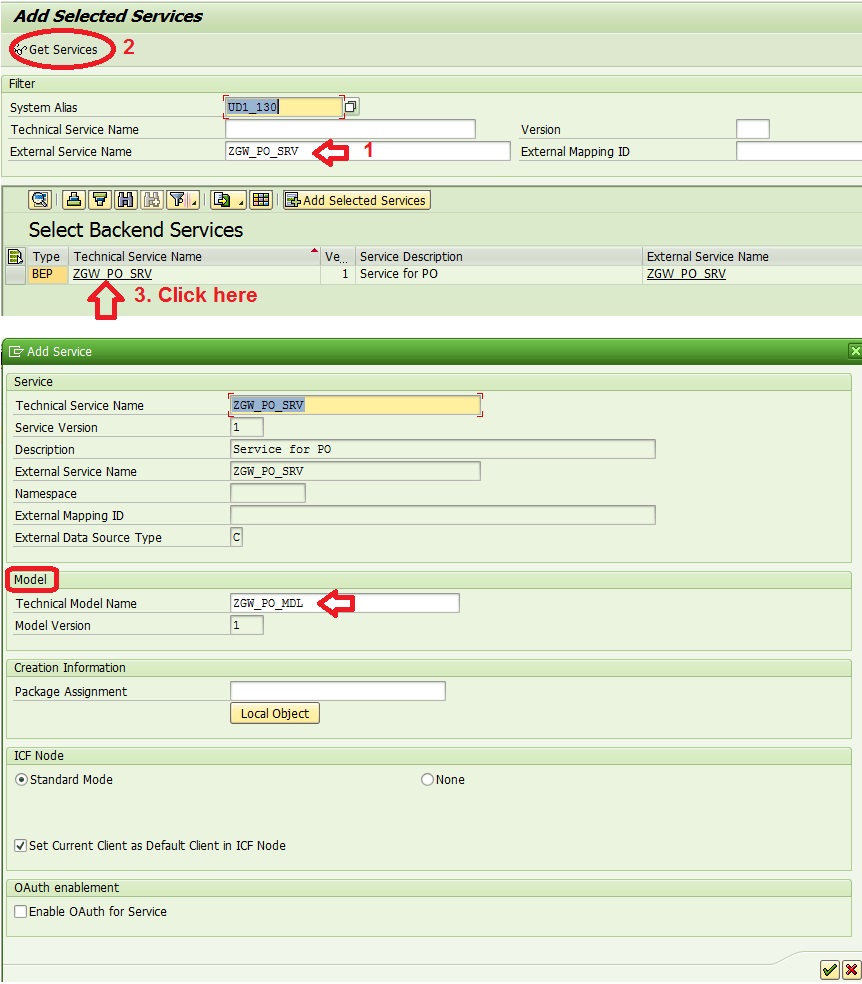Open the Export dropdown arrow
The image size is (862, 984).
241,201
